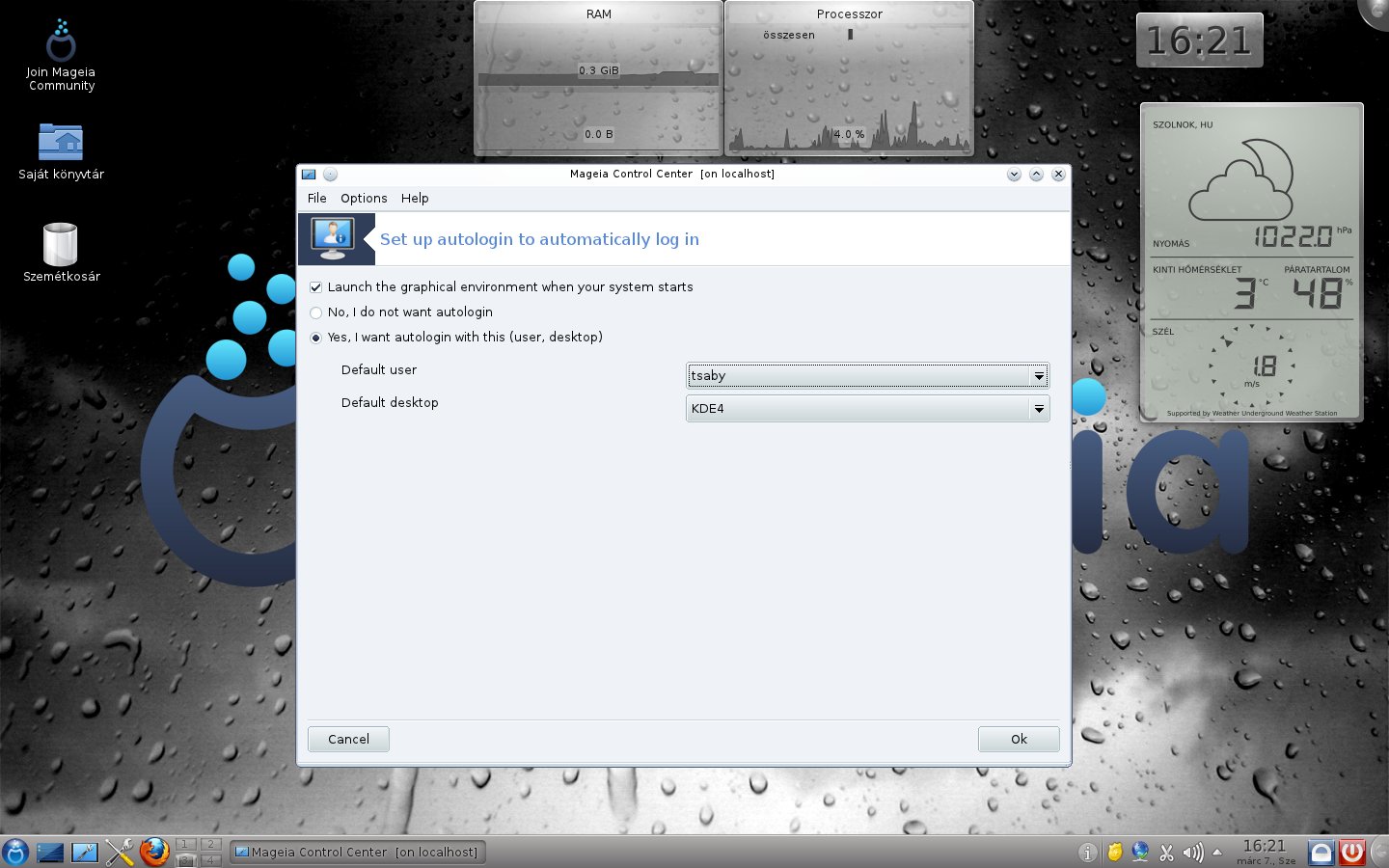Click the 'Set up autologin' heading text
Image resolution: width=1389 pixels, height=868 pixels.
(x=539, y=239)
